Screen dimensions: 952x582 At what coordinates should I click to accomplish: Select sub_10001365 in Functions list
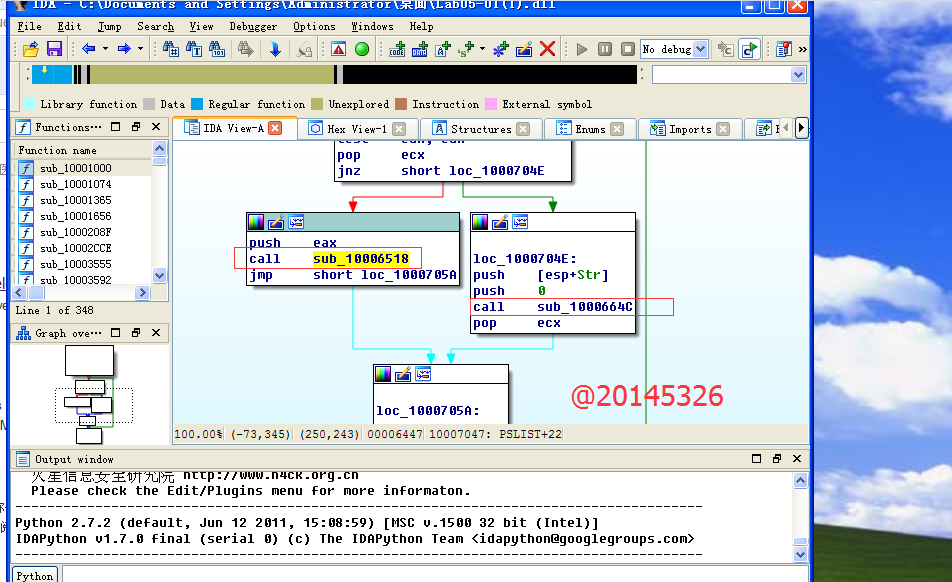click(x=76, y=200)
